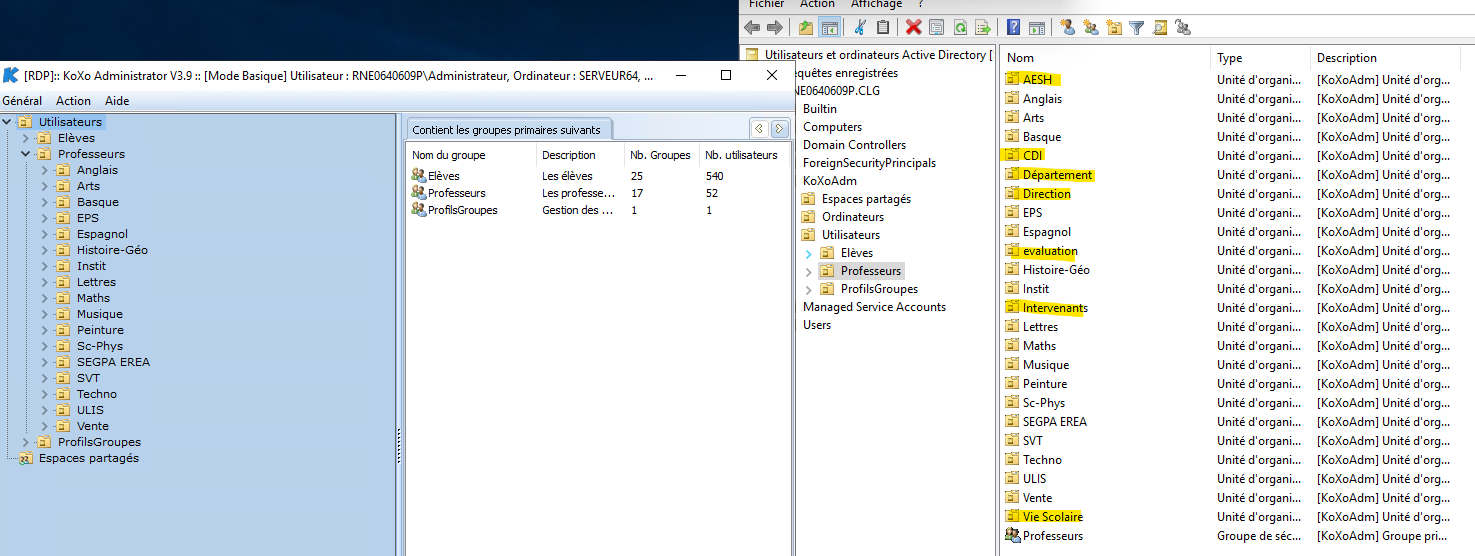Image resolution: width=1475 pixels, height=556 pixels.
Task: Collapse the Professeurs node in KoXo tree
Action: tap(26, 154)
